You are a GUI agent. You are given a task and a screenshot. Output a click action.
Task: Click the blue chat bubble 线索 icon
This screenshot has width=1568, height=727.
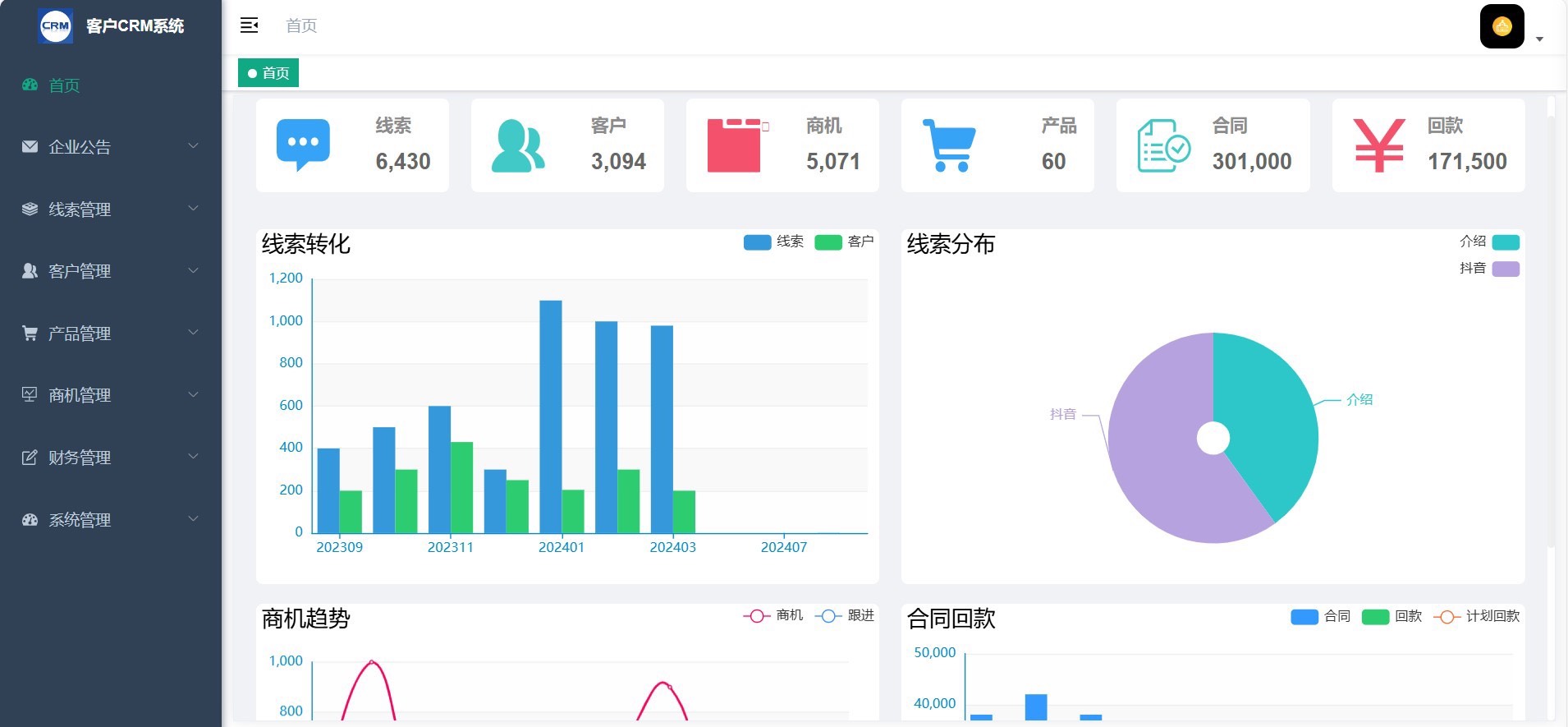tap(303, 144)
